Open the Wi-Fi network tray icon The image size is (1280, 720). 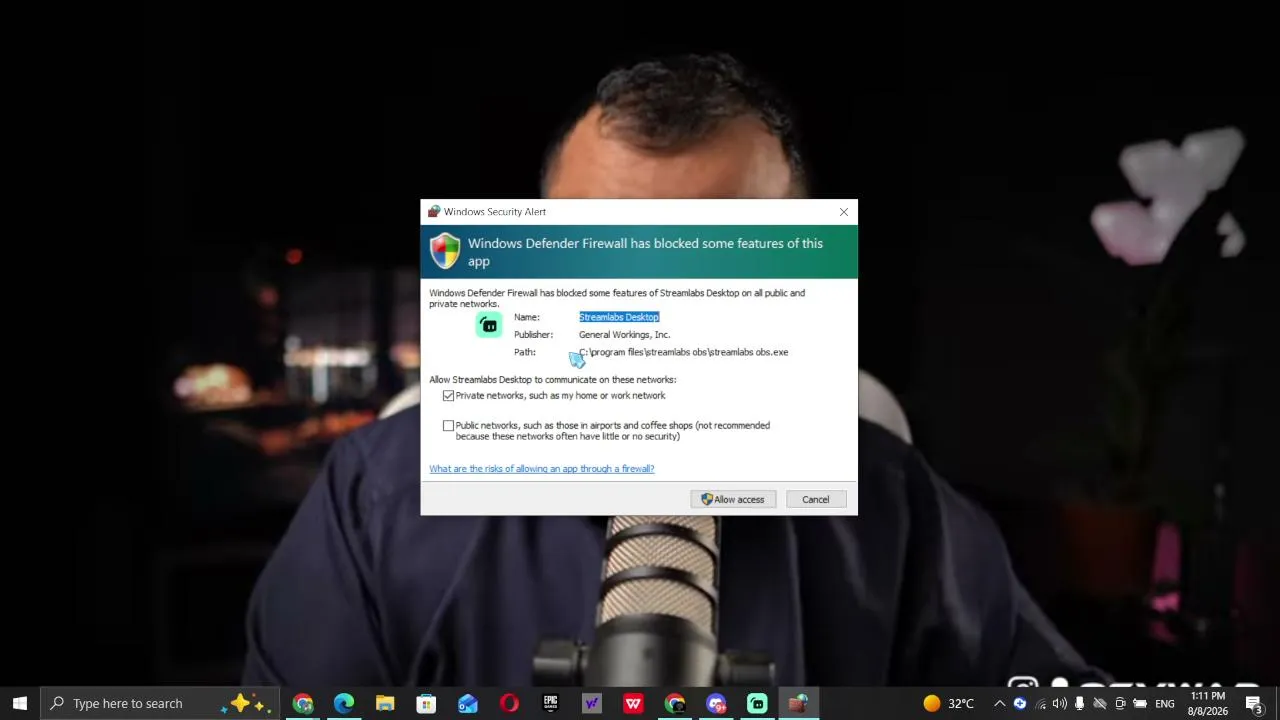(x=1040, y=703)
